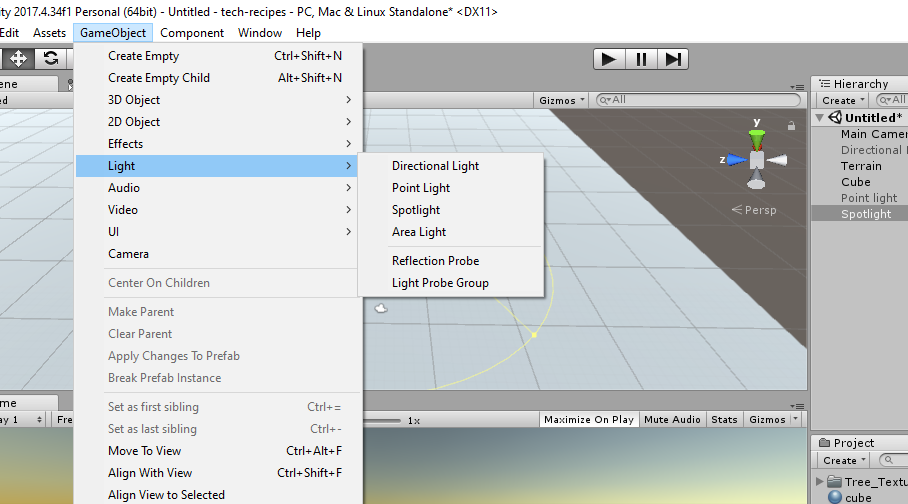Image resolution: width=908 pixels, height=504 pixels.
Task: Select Area Light from submenu
Action: pos(451,232)
